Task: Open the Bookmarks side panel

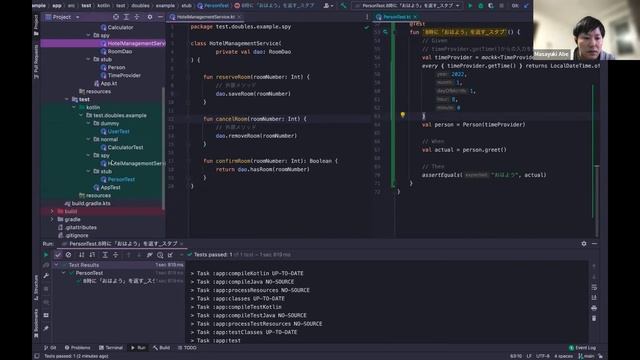Action: pos(36,323)
